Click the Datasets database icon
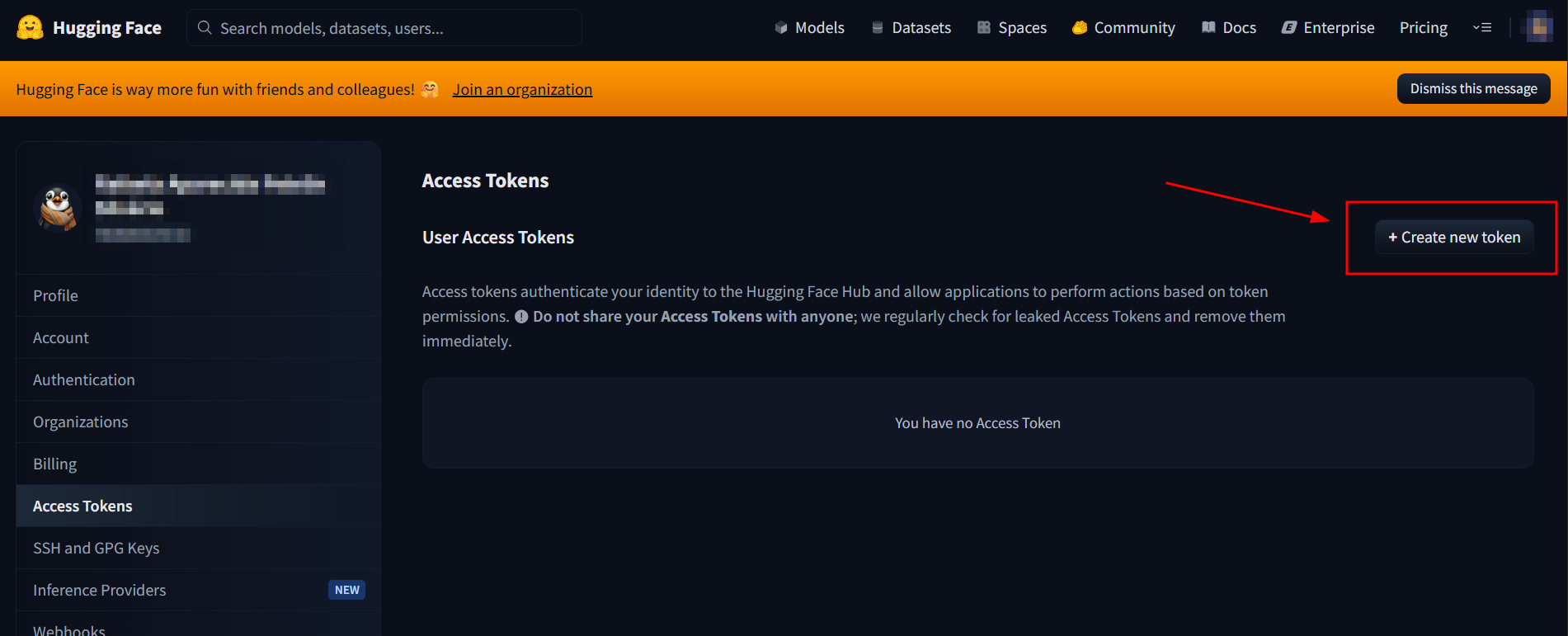The image size is (1568, 636). coord(878,28)
